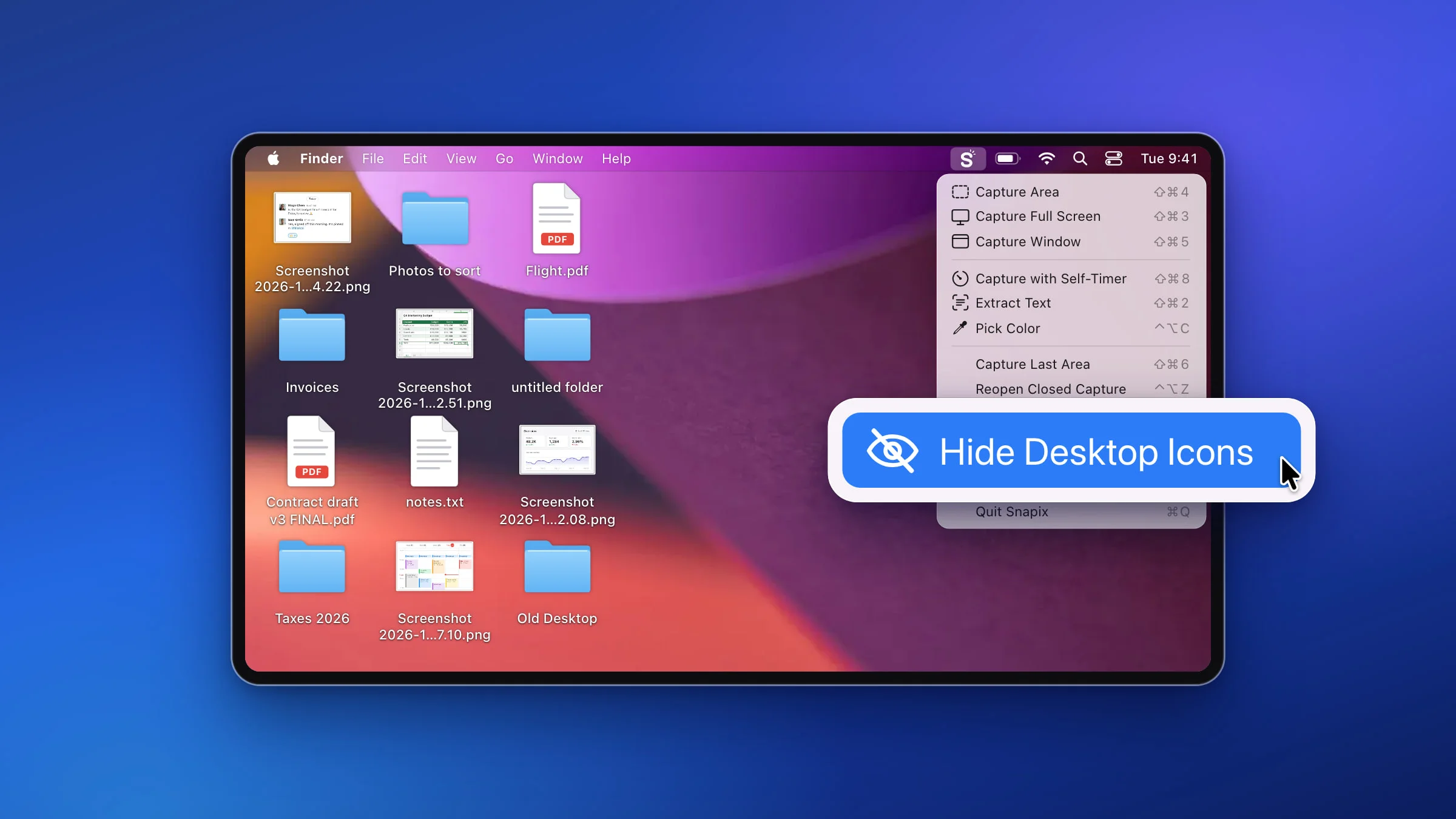Select the Photos to sort folder
Image resolution: width=1456 pixels, height=819 pixels.
pos(435,218)
